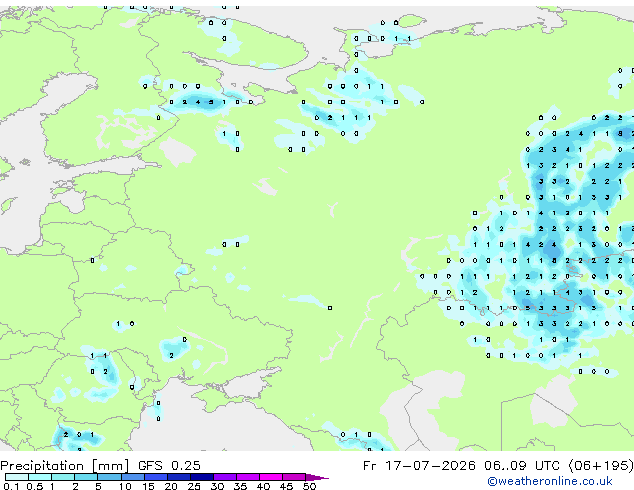Click the '35' legend scale label

240,486
